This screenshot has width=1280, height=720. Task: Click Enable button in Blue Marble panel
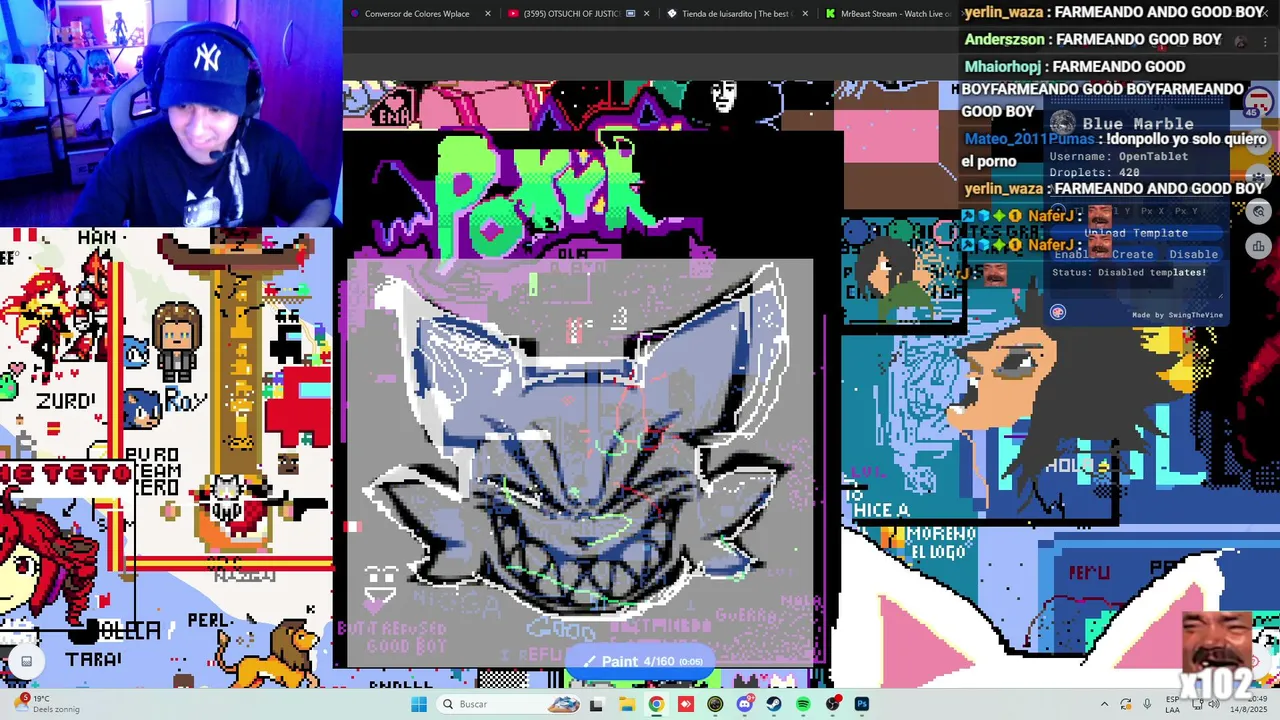pyautogui.click(x=1076, y=254)
